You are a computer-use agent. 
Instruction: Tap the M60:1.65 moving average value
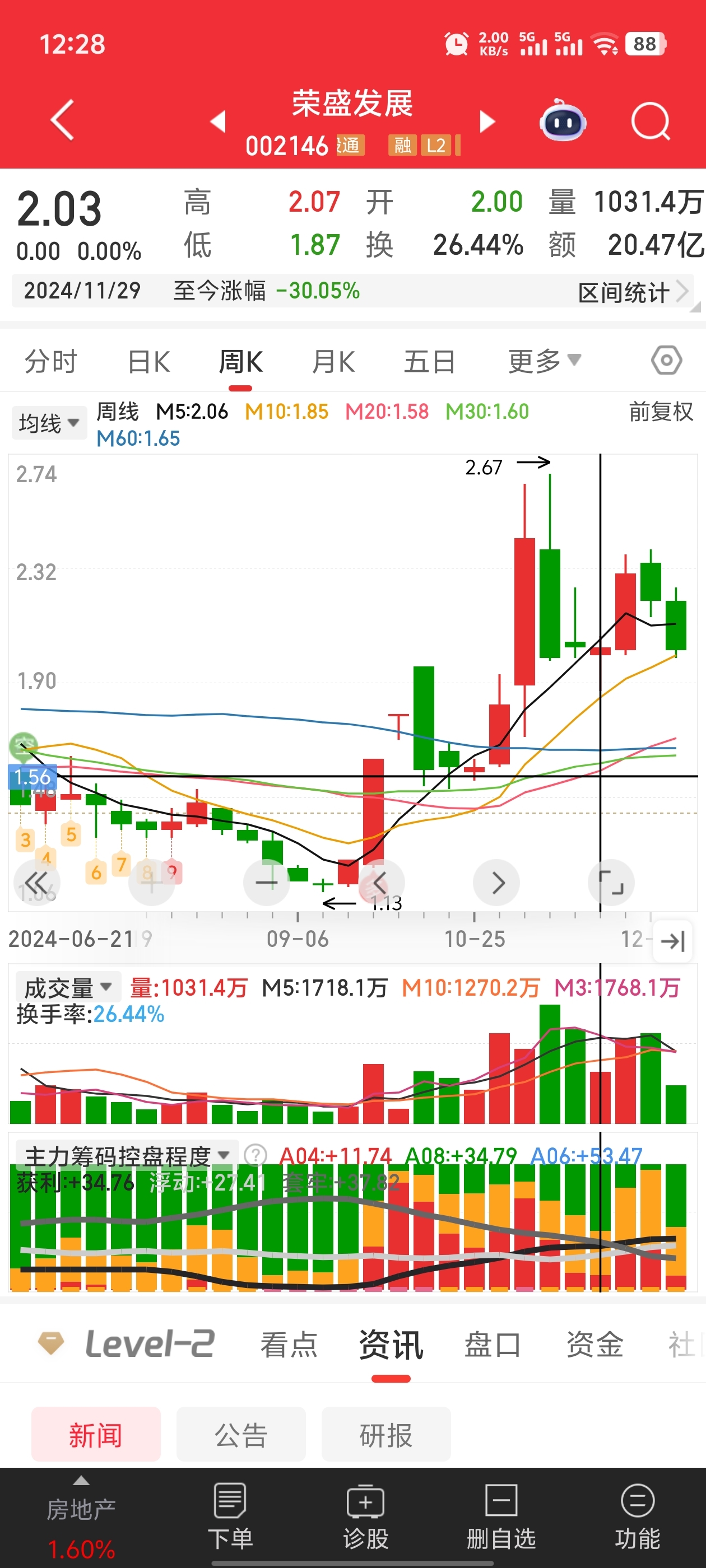click(138, 438)
